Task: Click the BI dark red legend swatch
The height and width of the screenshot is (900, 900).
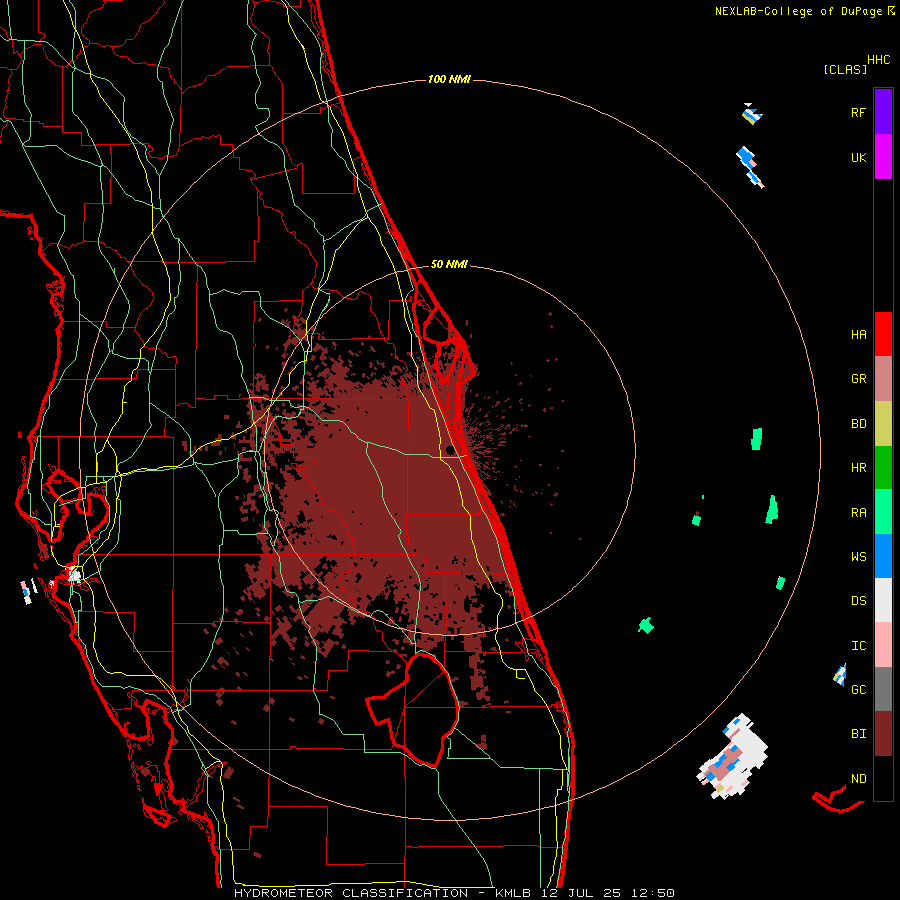Action: (883, 734)
